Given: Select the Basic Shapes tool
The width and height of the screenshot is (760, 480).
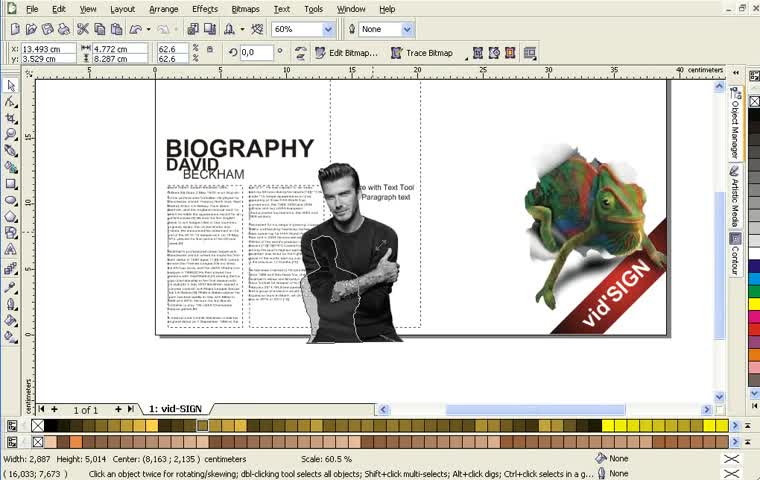Looking at the screenshot, I should pos(11,233).
